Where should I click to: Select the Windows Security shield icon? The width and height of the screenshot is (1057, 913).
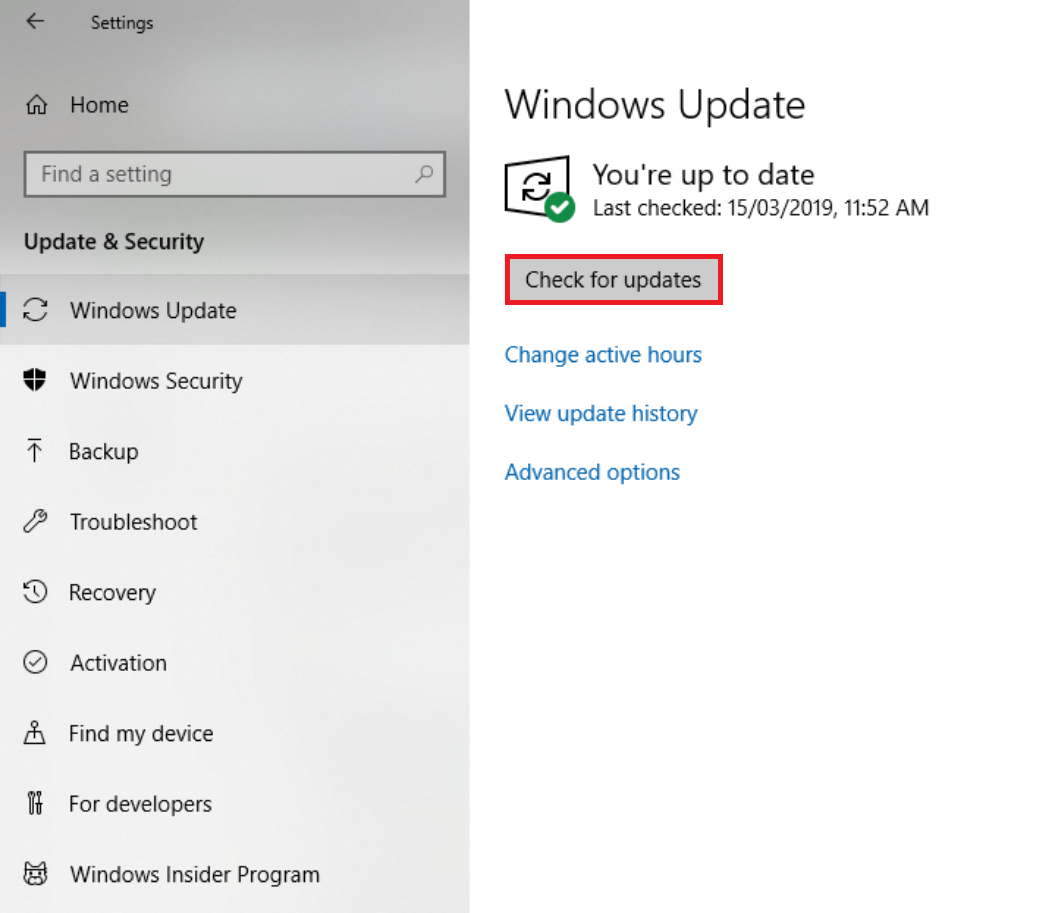coord(36,381)
